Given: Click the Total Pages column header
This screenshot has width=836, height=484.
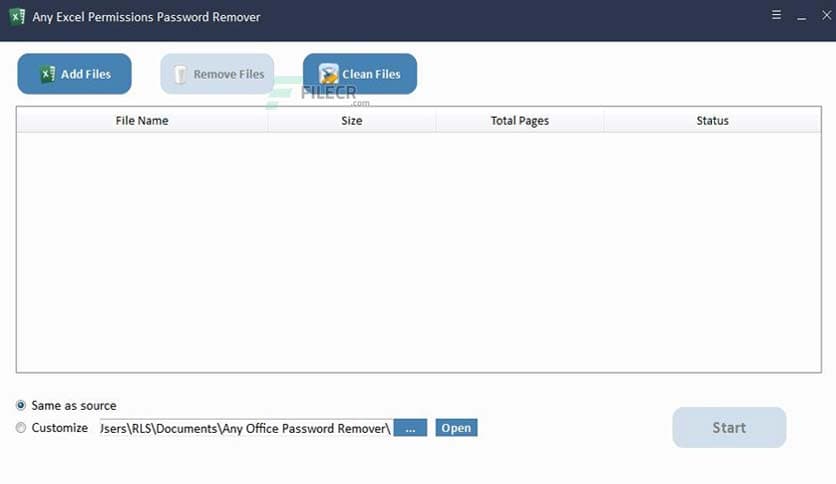Looking at the screenshot, I should [520, 120].
